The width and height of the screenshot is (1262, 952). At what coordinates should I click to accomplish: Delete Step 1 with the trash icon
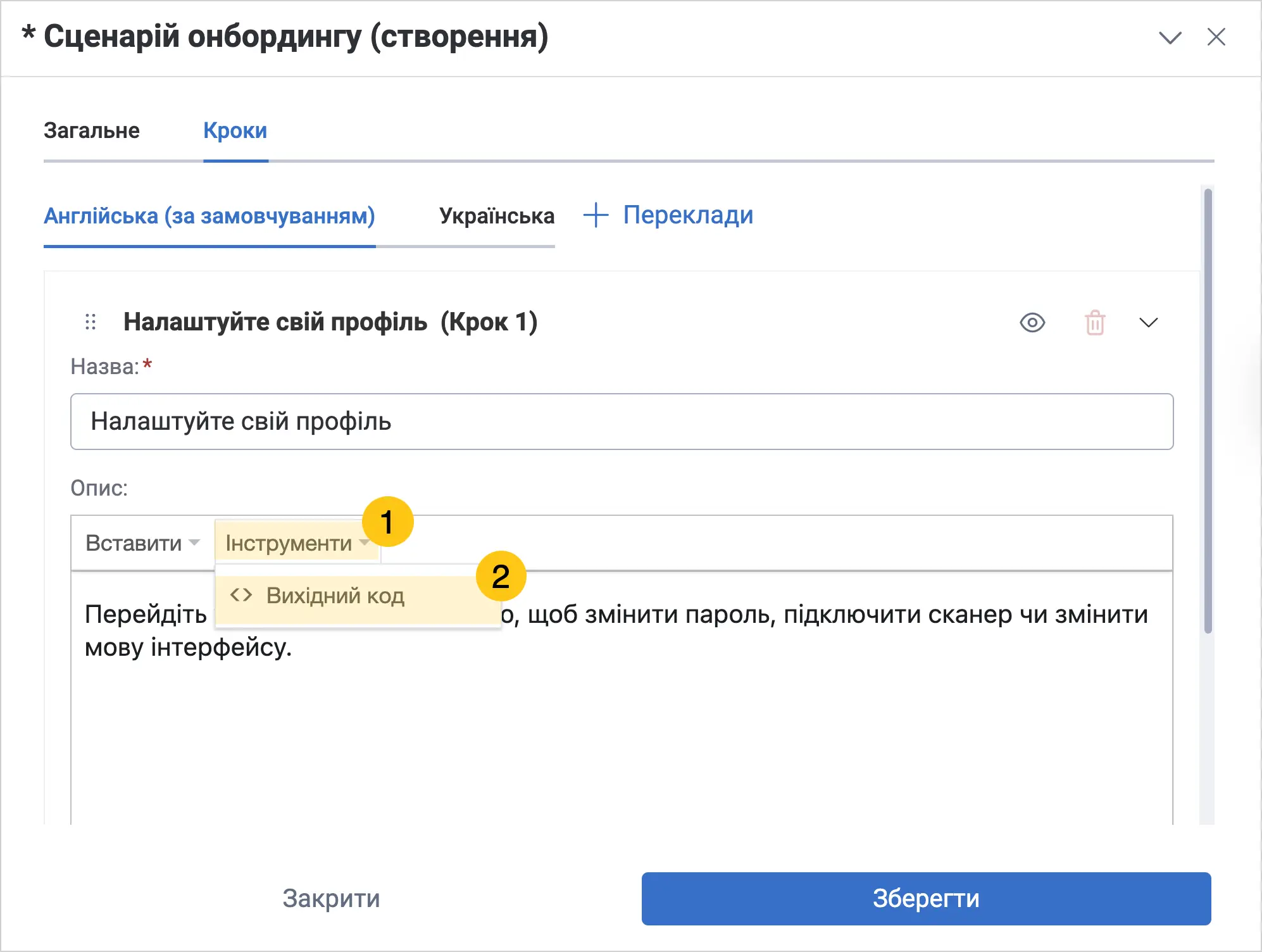coord(1095,323)
